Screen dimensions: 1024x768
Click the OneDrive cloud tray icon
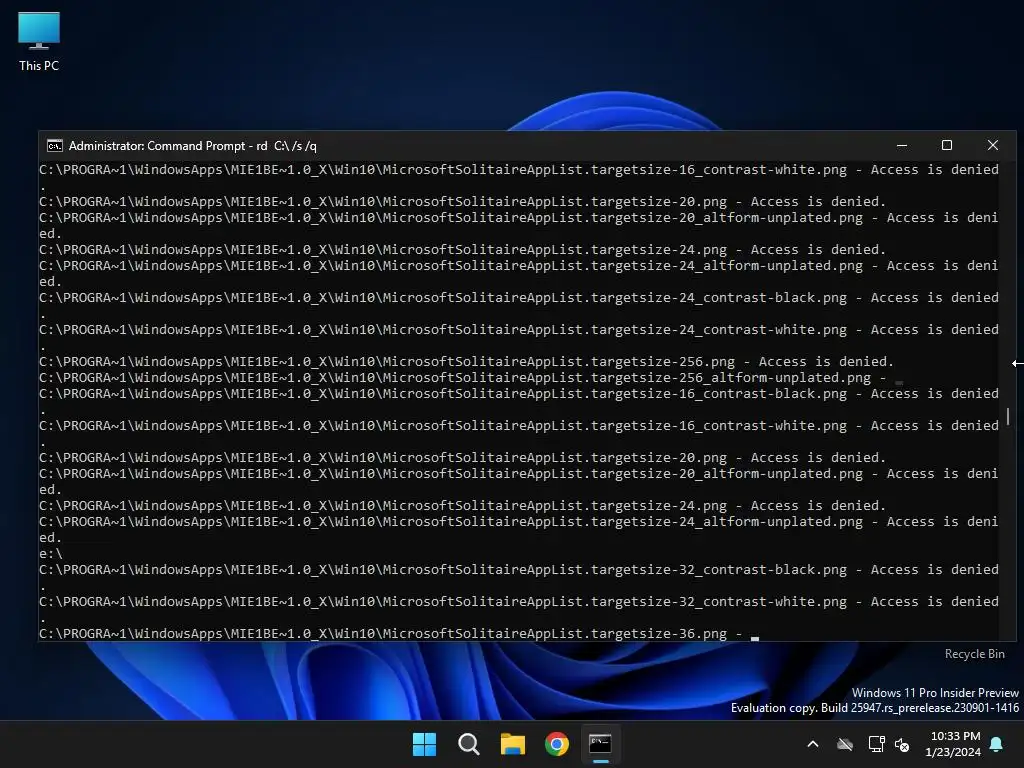click(x=845, y=744)
